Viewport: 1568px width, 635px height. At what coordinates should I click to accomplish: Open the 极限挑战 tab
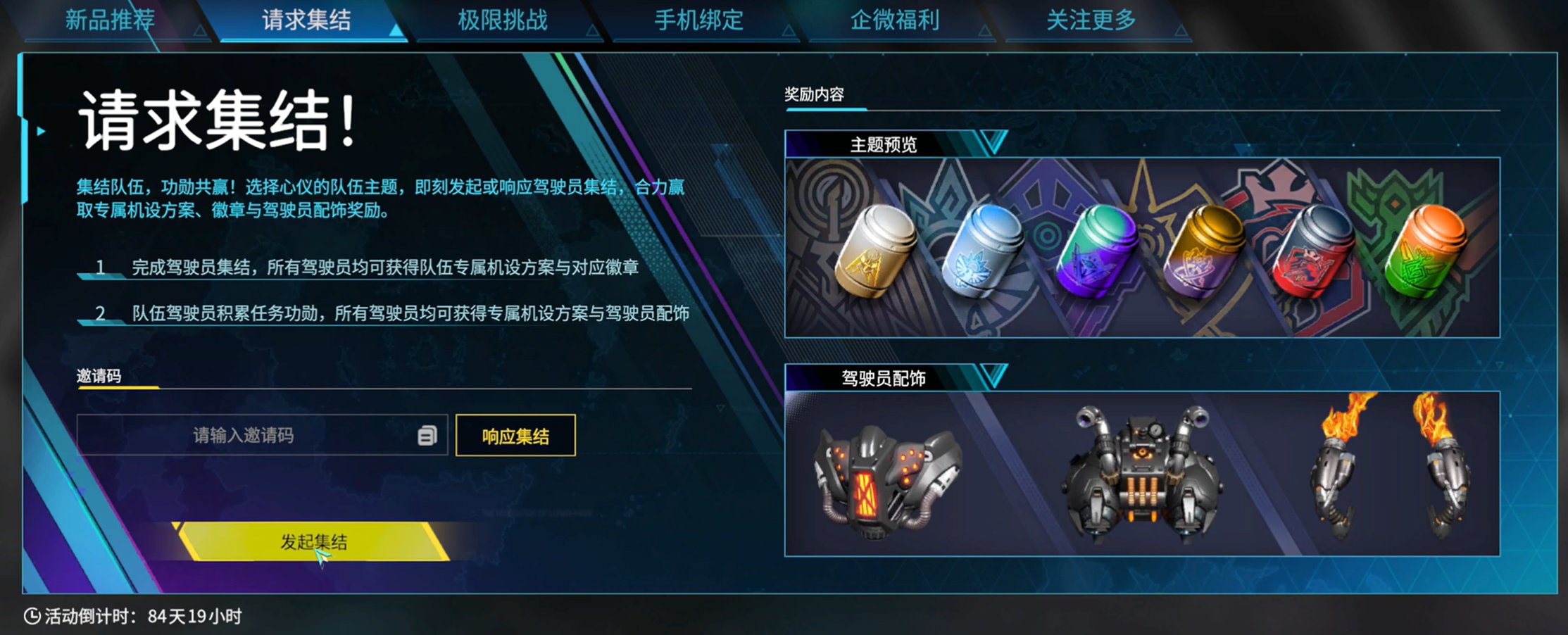[x=503, y=20]
